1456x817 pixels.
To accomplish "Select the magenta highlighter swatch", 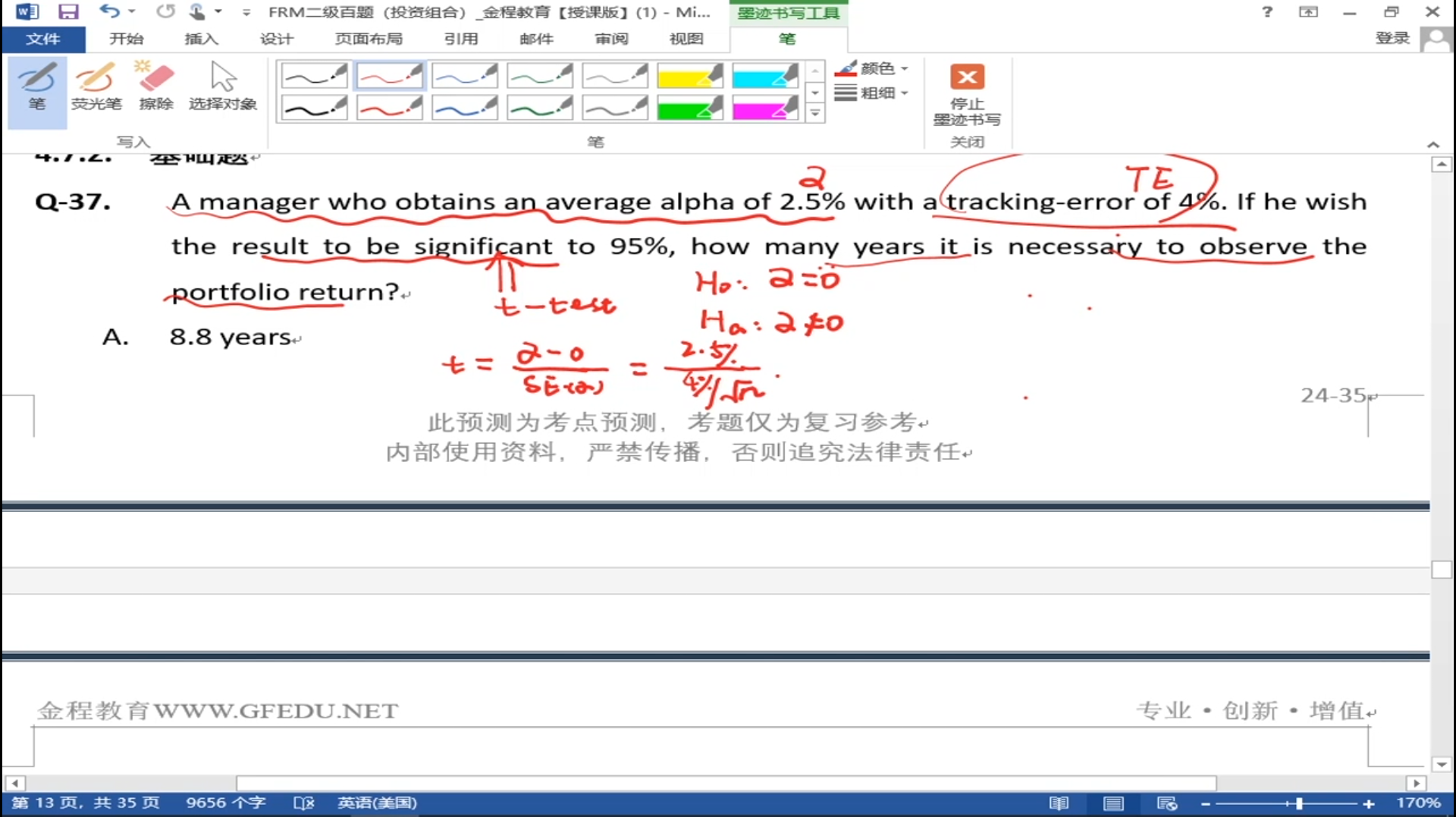I will [x=764, y=107].
